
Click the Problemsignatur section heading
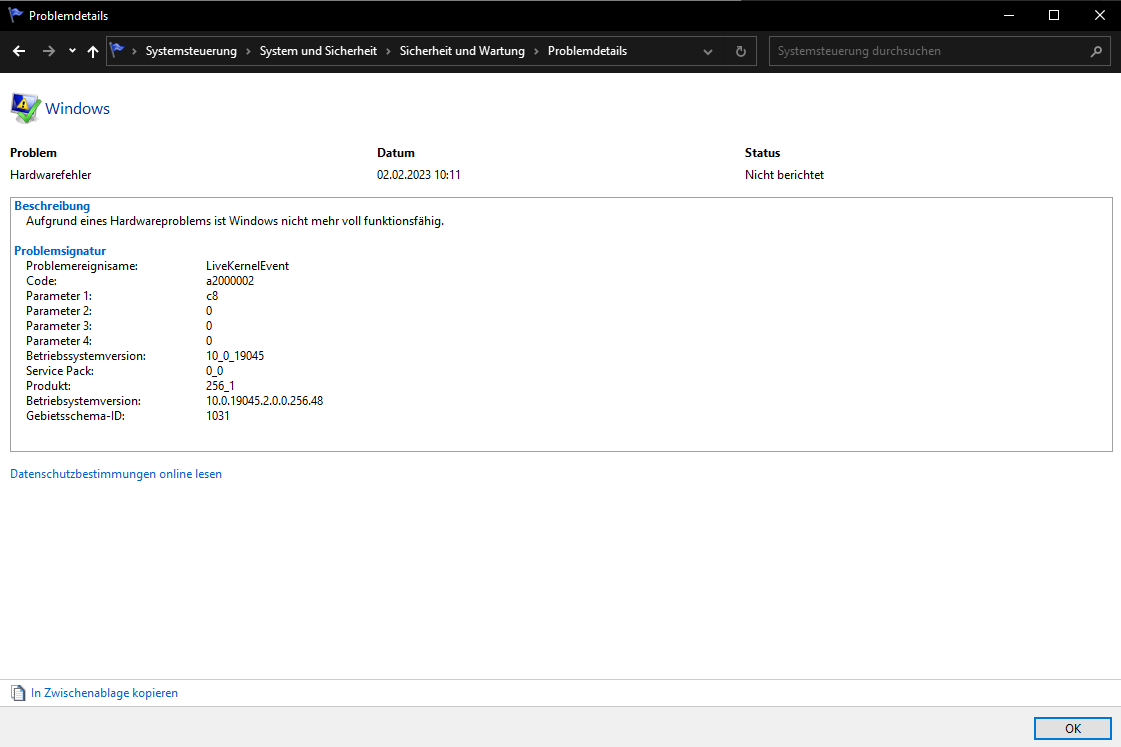[x=60, y=251]
